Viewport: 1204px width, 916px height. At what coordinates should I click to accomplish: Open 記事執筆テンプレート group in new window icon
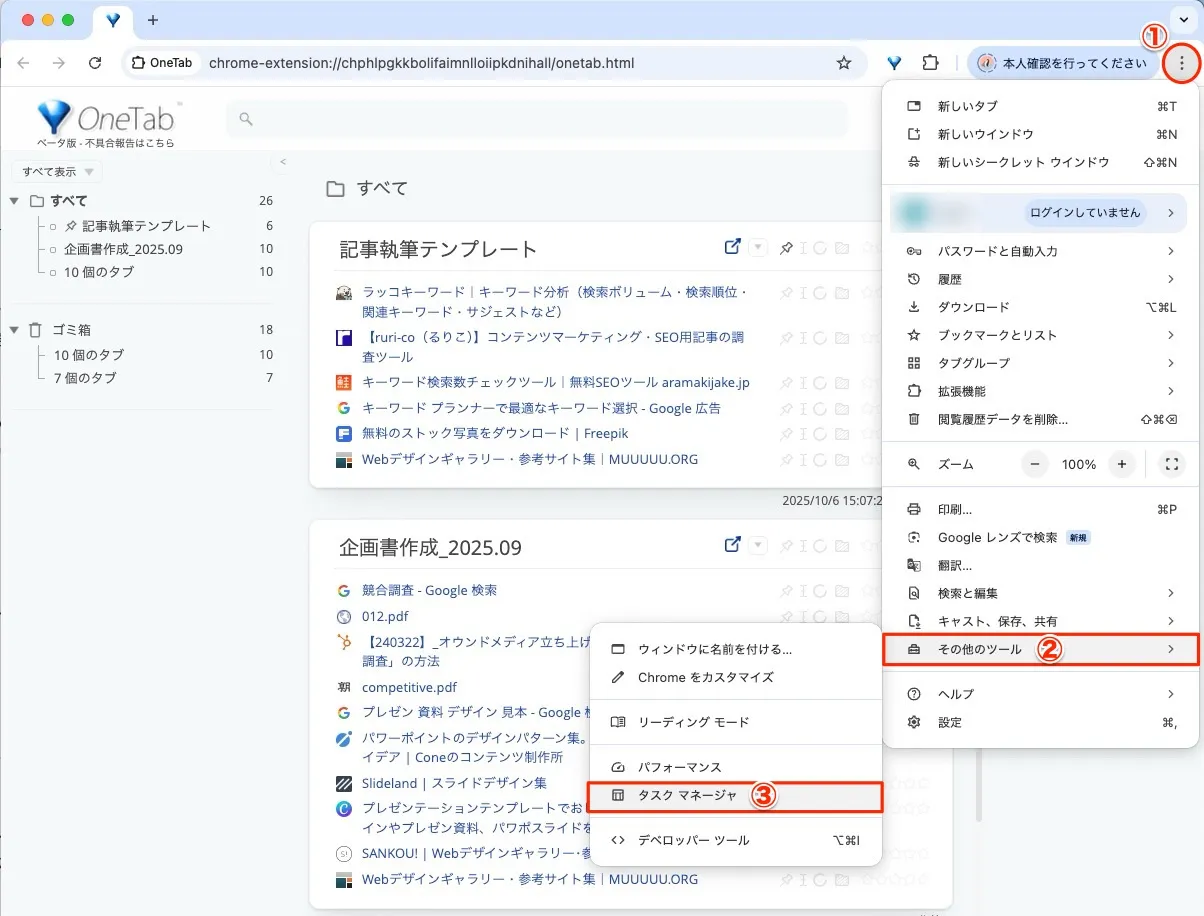click(732, 247)
